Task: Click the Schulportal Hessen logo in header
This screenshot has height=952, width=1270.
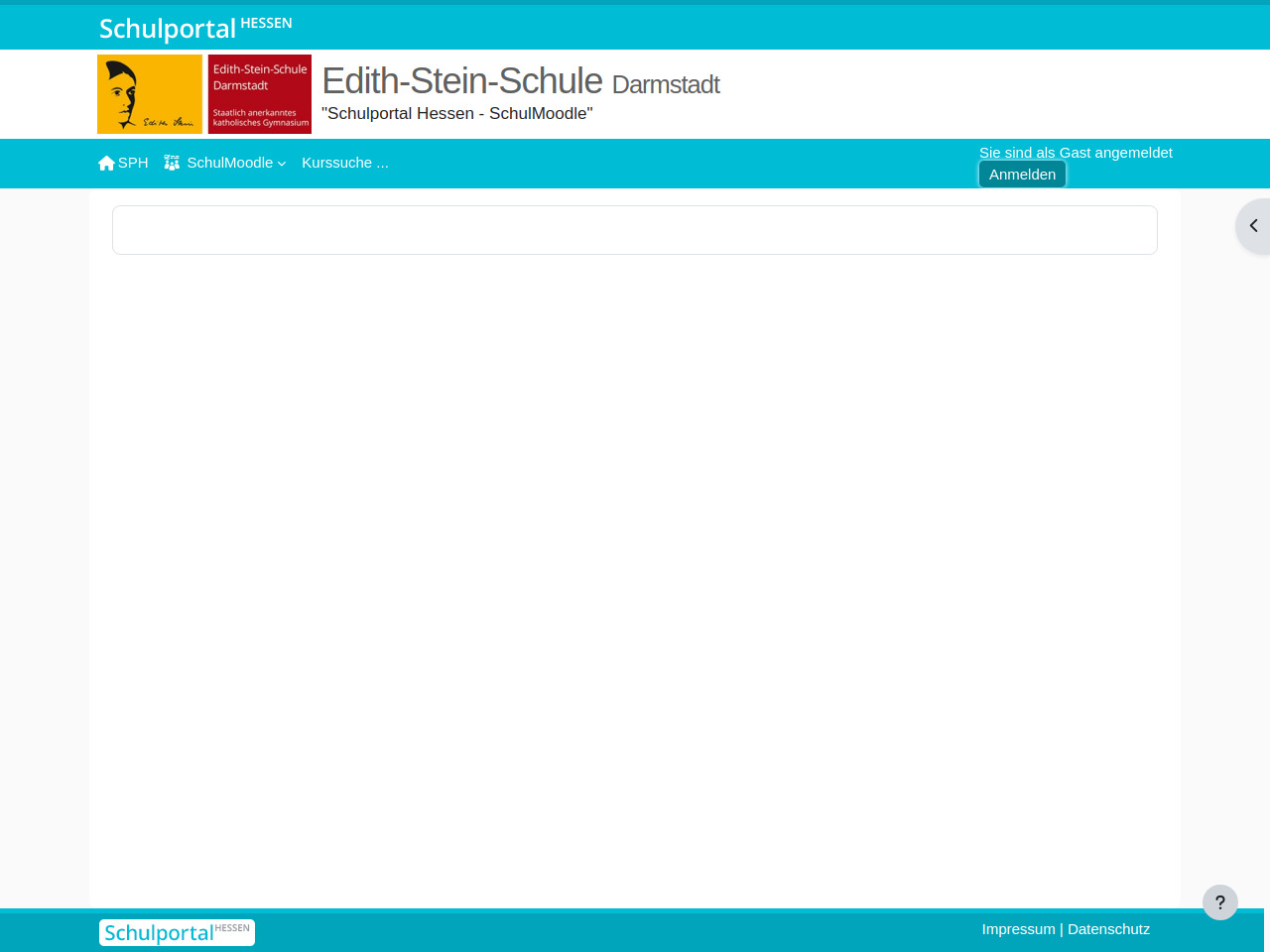Action: [195, 28]
